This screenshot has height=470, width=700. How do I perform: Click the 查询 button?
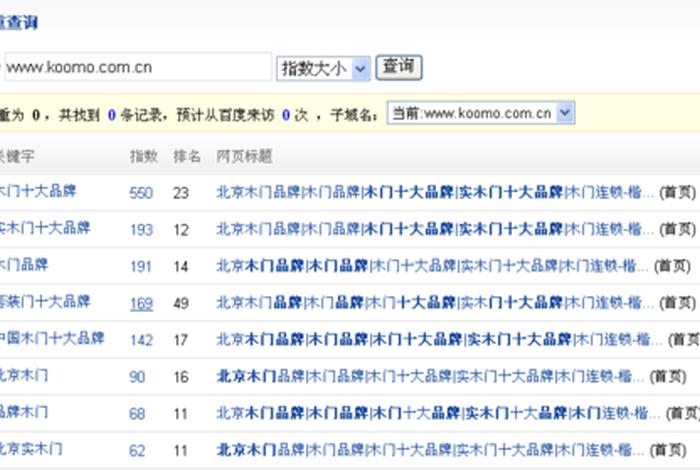pos(399,67)
